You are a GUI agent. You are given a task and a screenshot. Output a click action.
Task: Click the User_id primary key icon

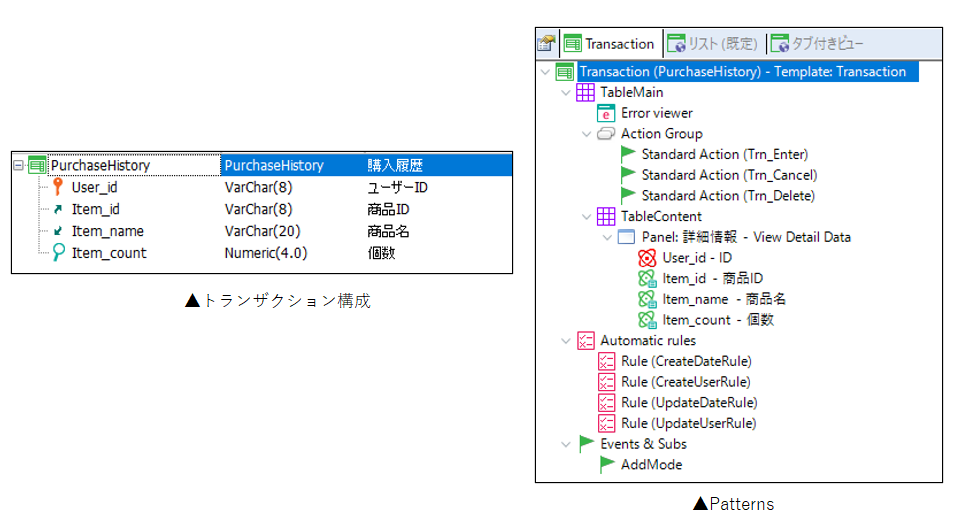[x=57, y=187]
